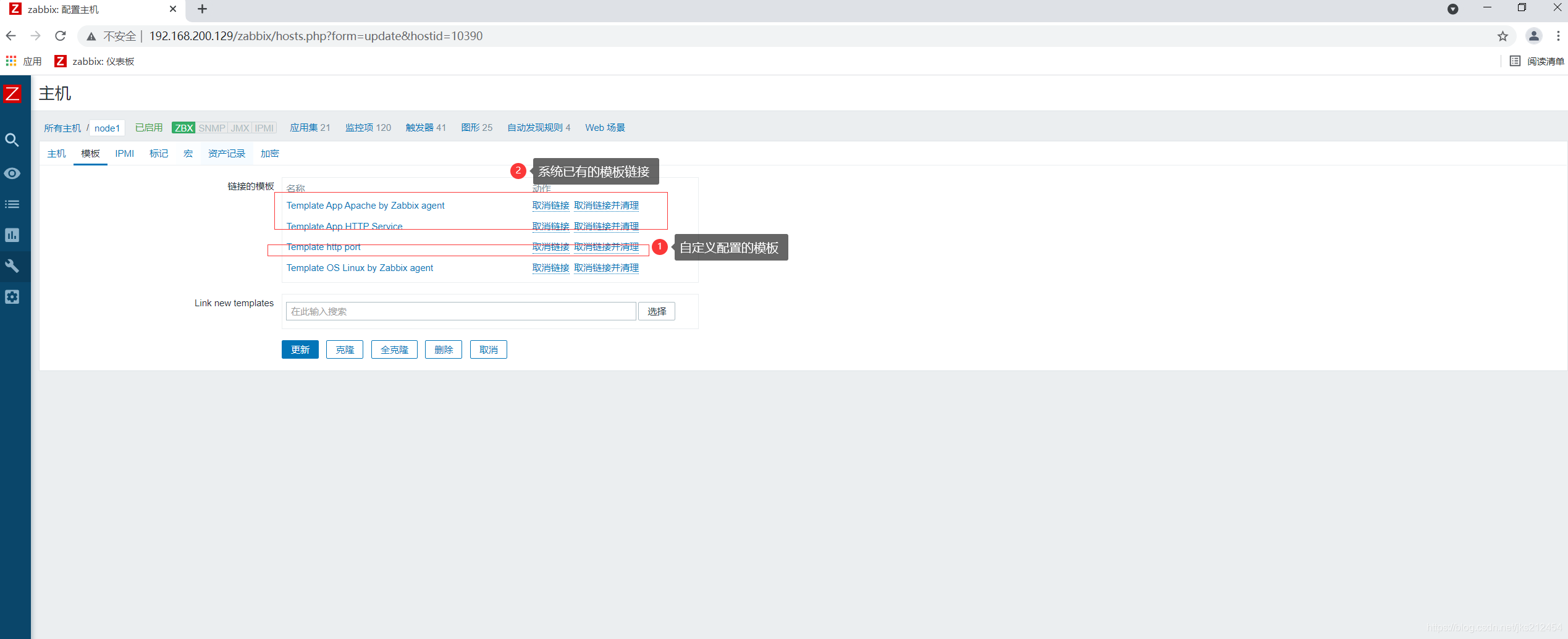The width and height of the screenshot is (1568, 639).
Task: Click 取消链接并清理 for Template OS Linux
Action: [607, 268]
